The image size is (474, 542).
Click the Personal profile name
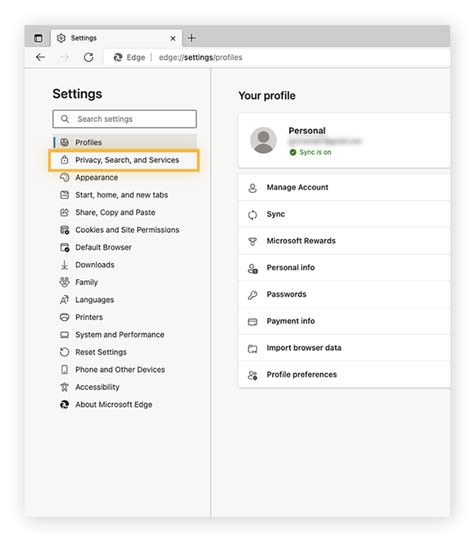[307, 131]
